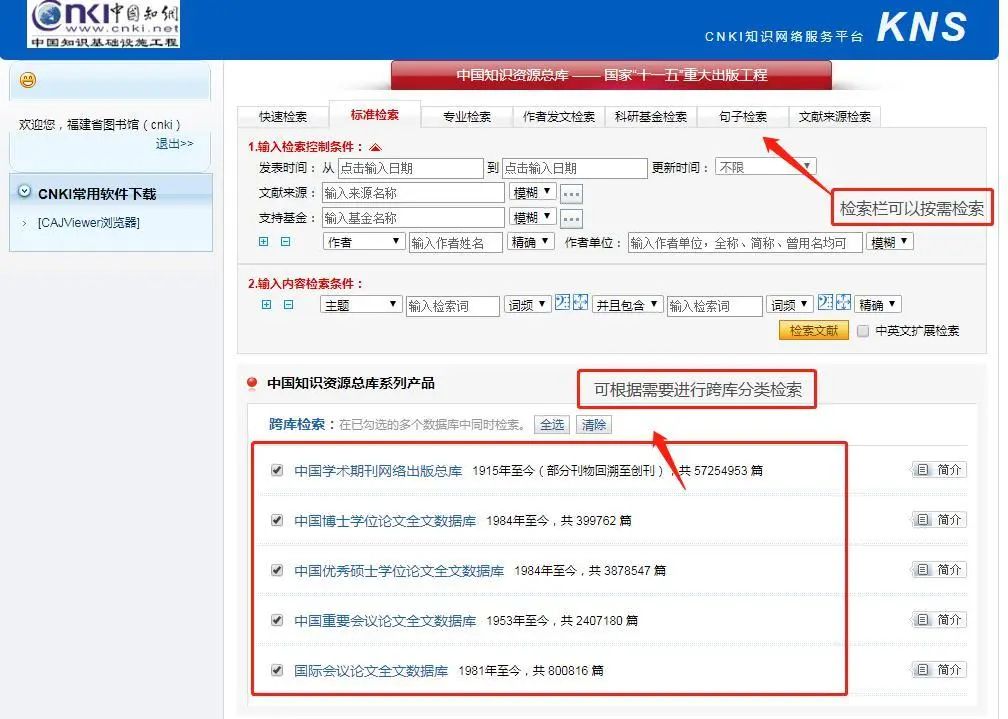Click the CNKI logo in the header
This screenshot has height=719, width=1008.
[104, 24]
